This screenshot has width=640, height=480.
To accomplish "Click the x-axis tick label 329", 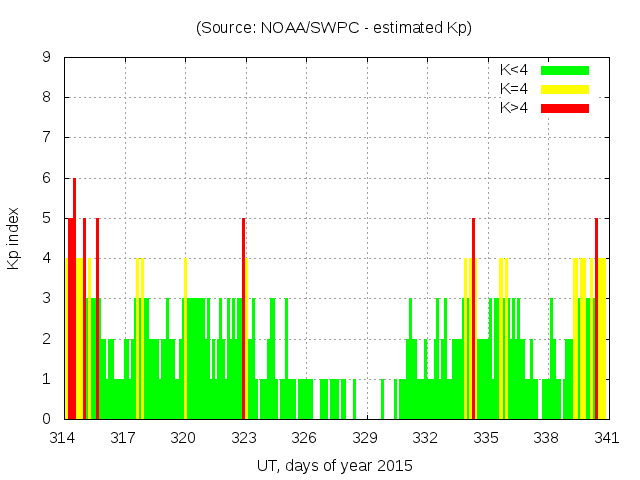I will point(365,437).
